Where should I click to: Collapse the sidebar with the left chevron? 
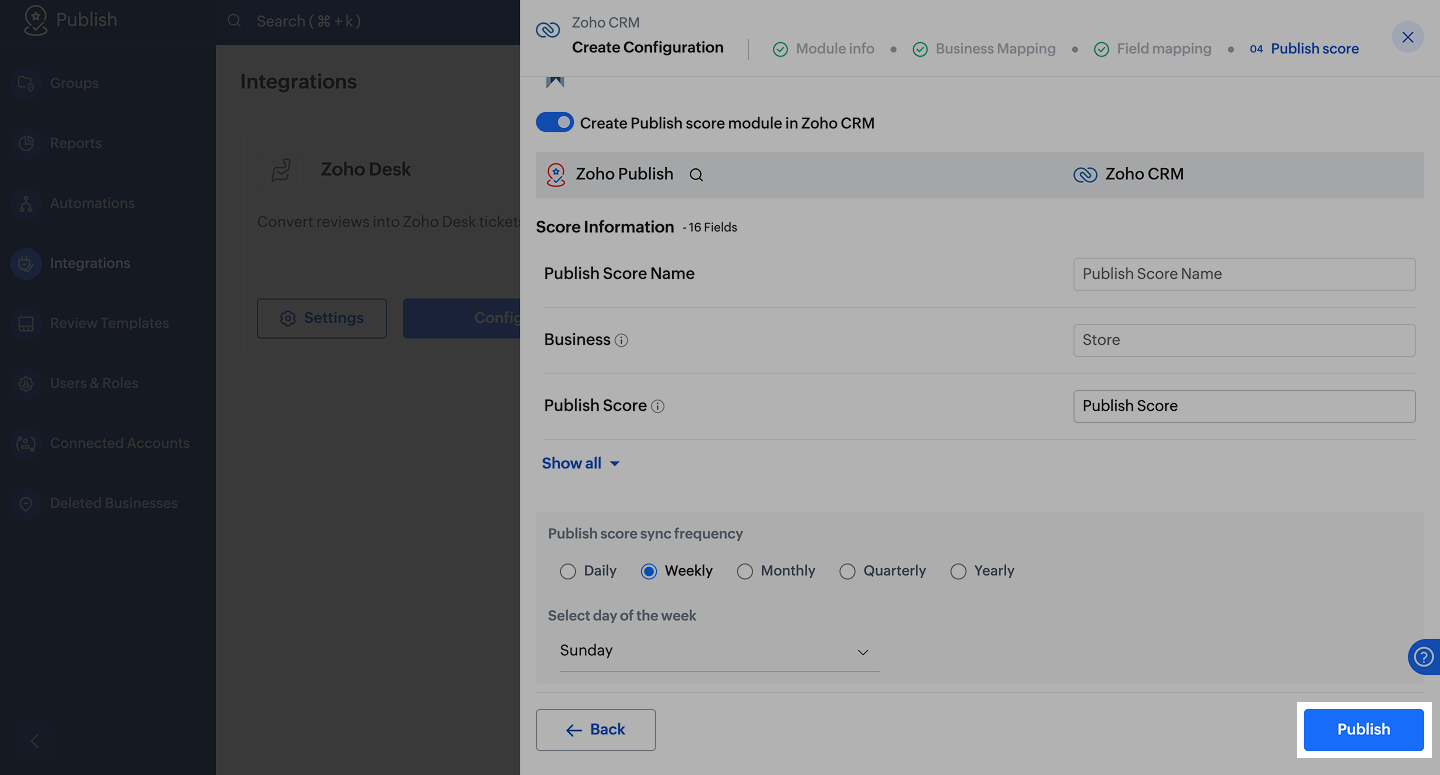pyautogui.click(x=34, y=741)
